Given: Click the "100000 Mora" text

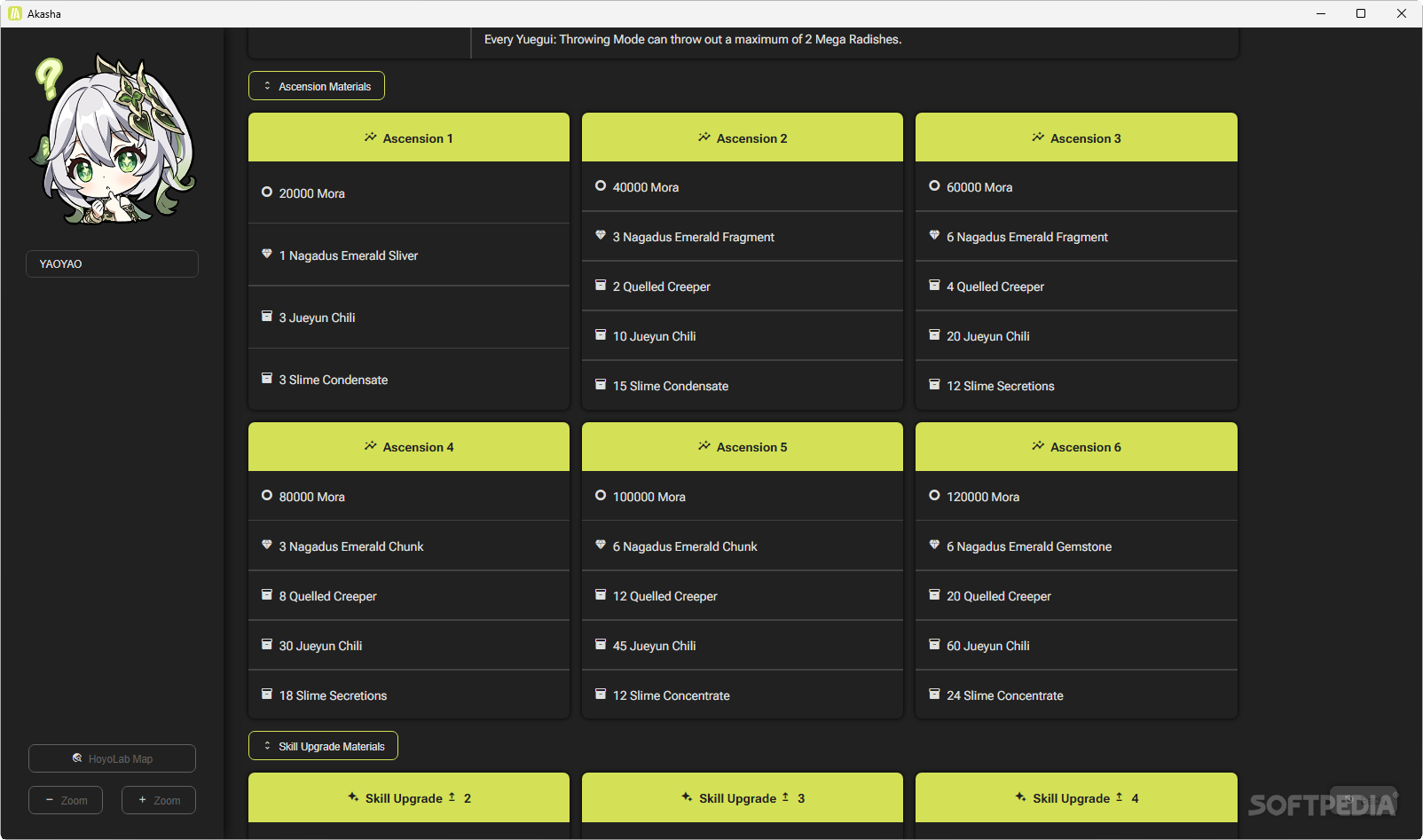Looking at the screenshot, I should [x=649, y=497].
